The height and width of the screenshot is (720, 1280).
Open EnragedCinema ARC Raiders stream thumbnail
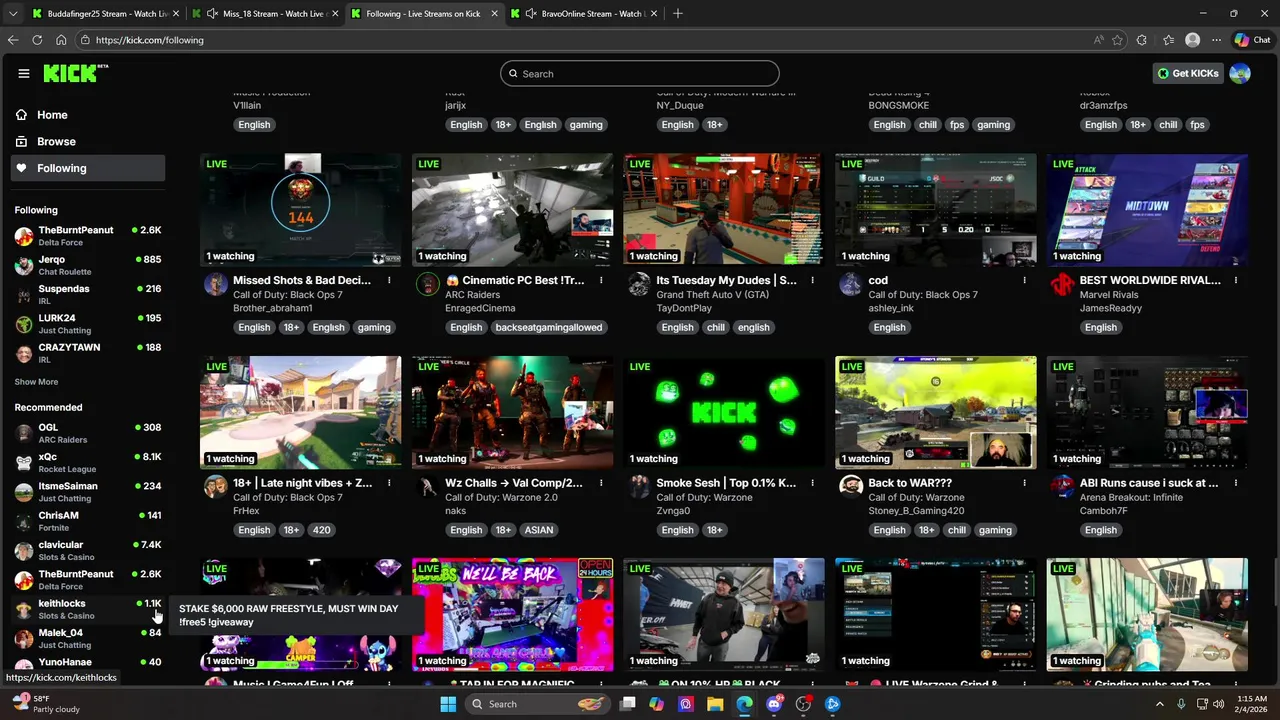tap(512, 210)
